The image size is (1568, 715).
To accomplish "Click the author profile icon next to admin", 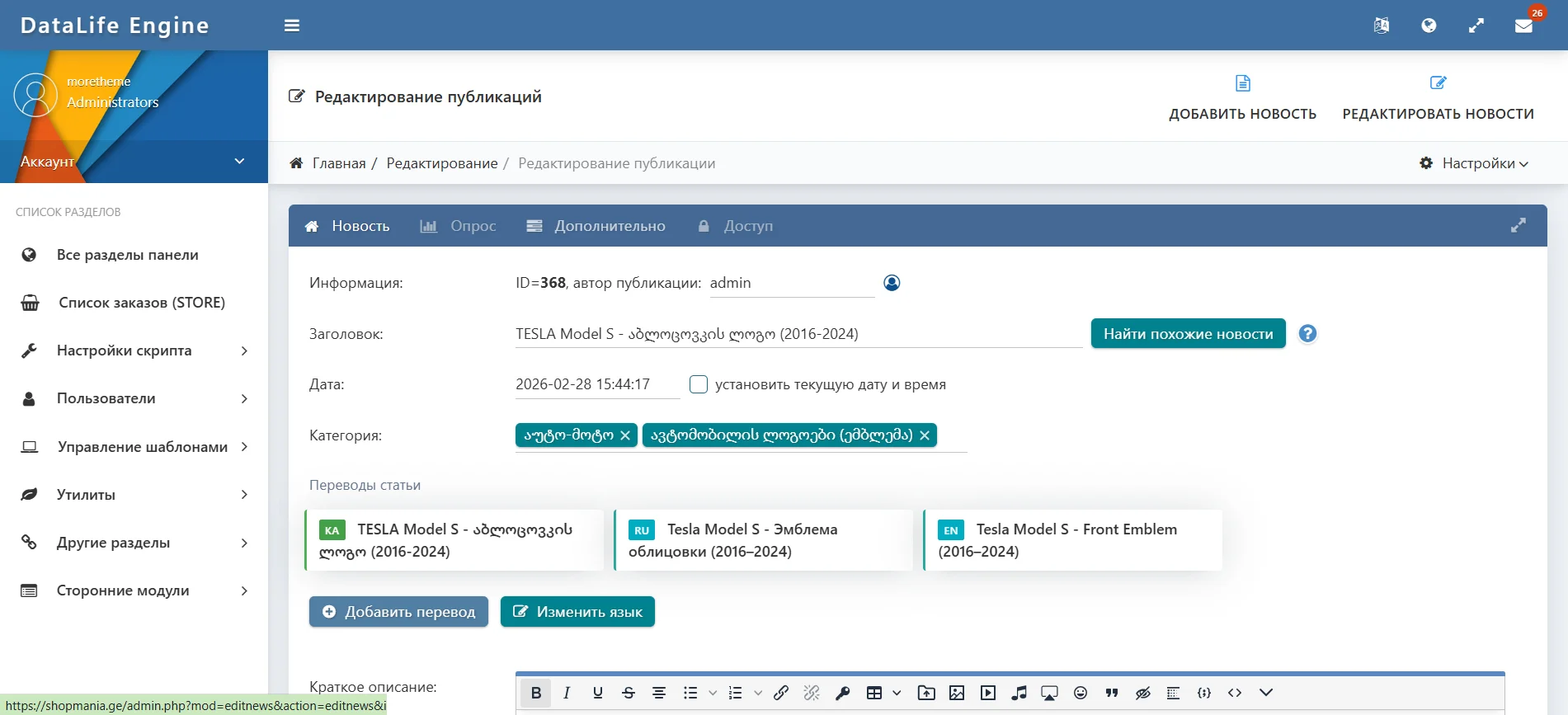I will (x=892, y=283).
